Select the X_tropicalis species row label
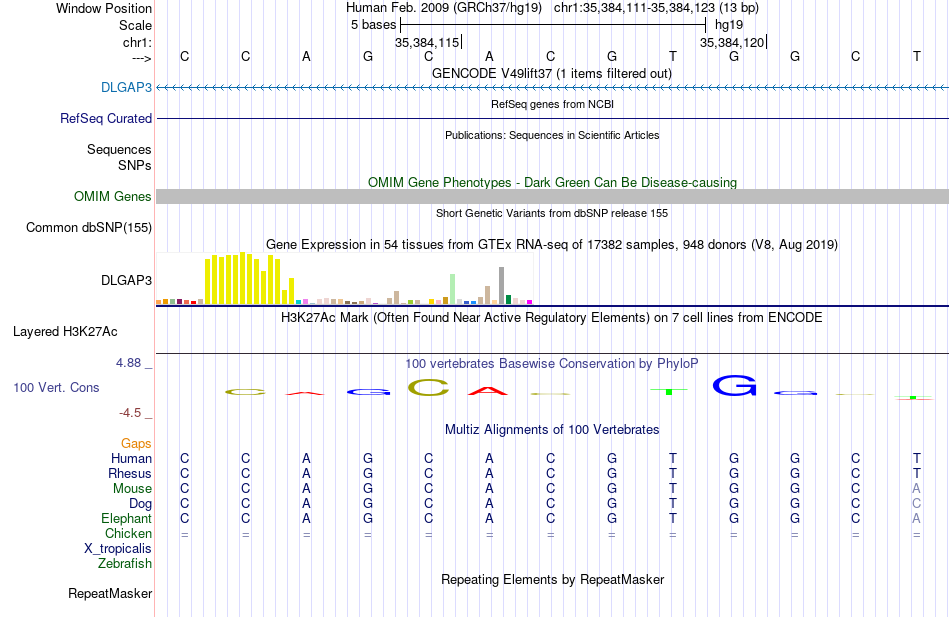The image size is (950, 617). pos(118,549)
